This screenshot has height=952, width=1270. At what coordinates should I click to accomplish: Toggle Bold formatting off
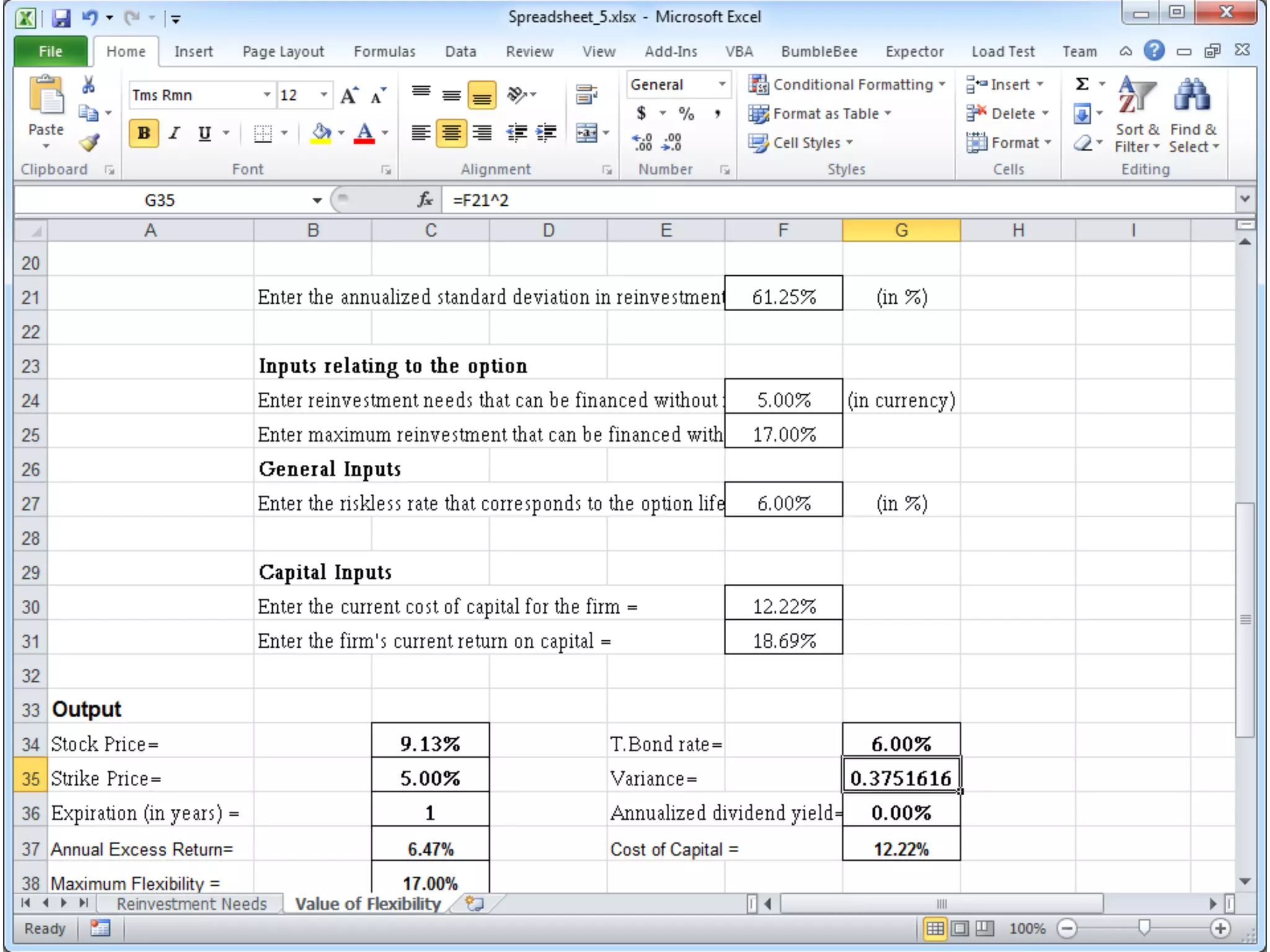coord(144,133)
